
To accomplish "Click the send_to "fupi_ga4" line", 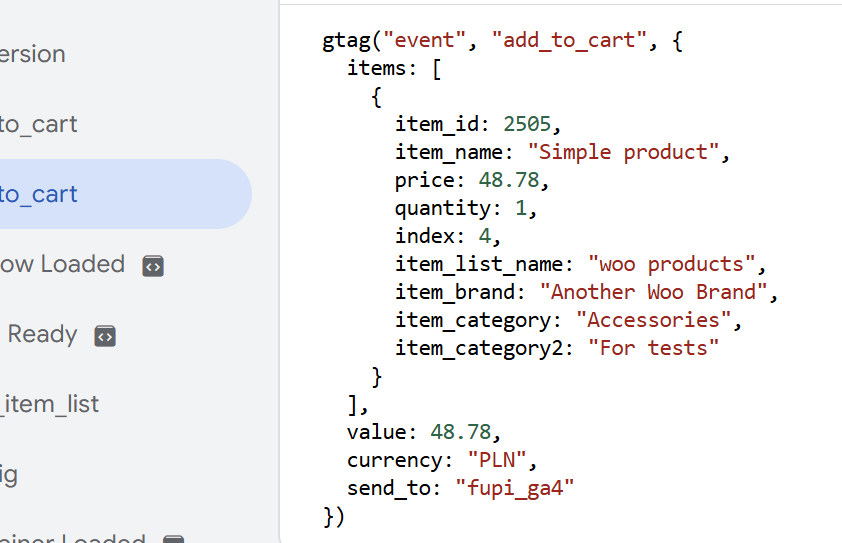I will [460, 488].
